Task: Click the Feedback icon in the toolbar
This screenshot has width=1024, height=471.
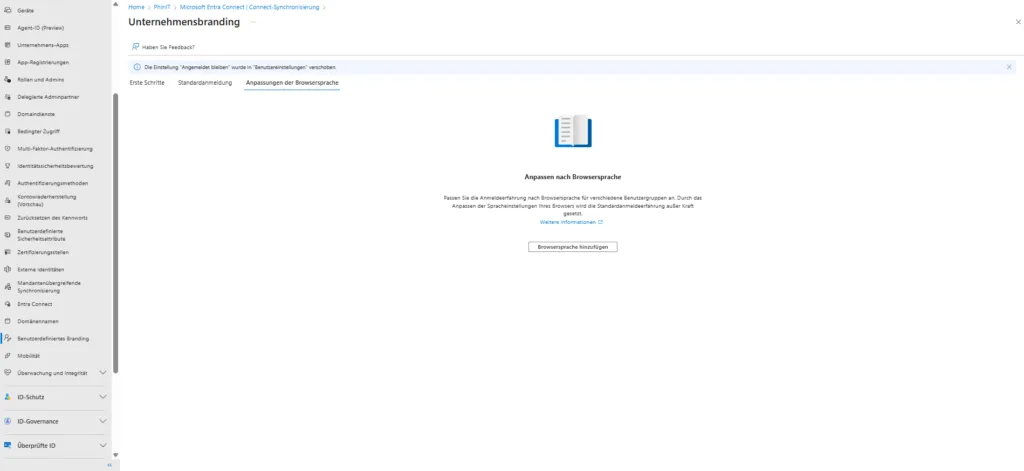Action: tap(135, 46)
